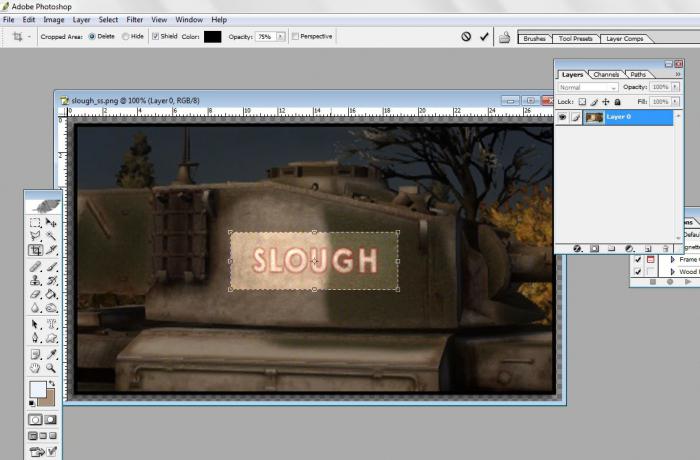
Task: Select the Hand tool
Action: pyautogui.click(x=35, y=368)
